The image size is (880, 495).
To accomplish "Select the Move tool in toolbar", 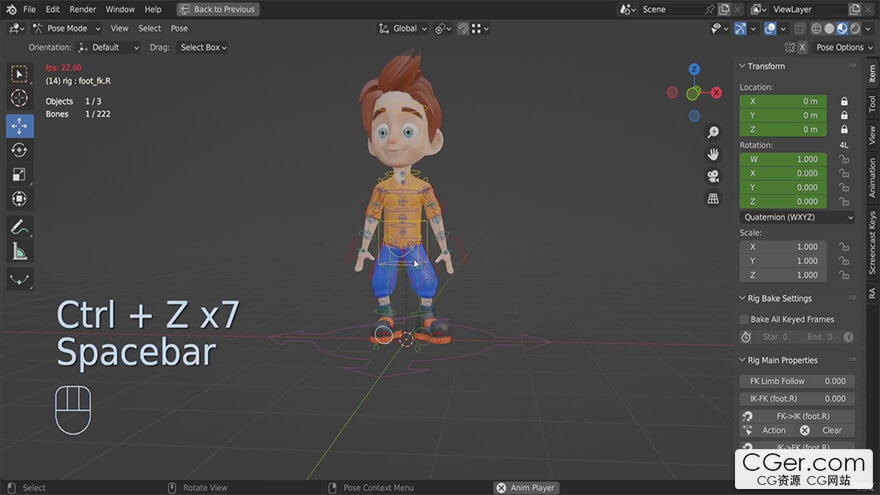I will tap(20, 126).
